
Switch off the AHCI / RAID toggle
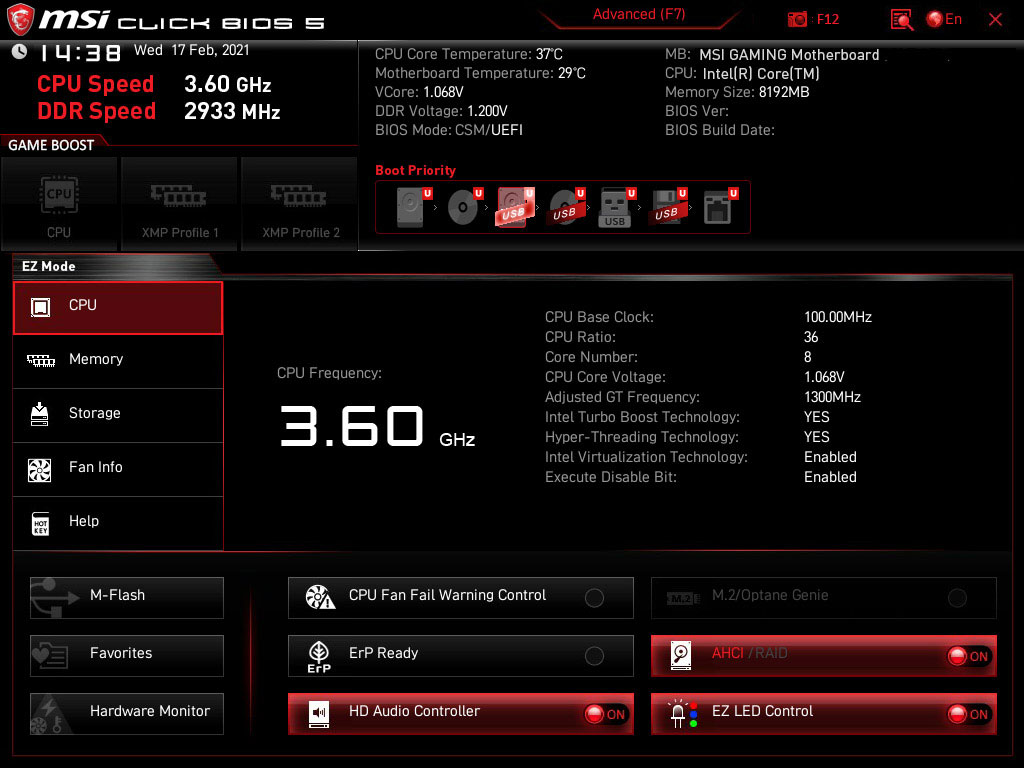click(968, 656)
